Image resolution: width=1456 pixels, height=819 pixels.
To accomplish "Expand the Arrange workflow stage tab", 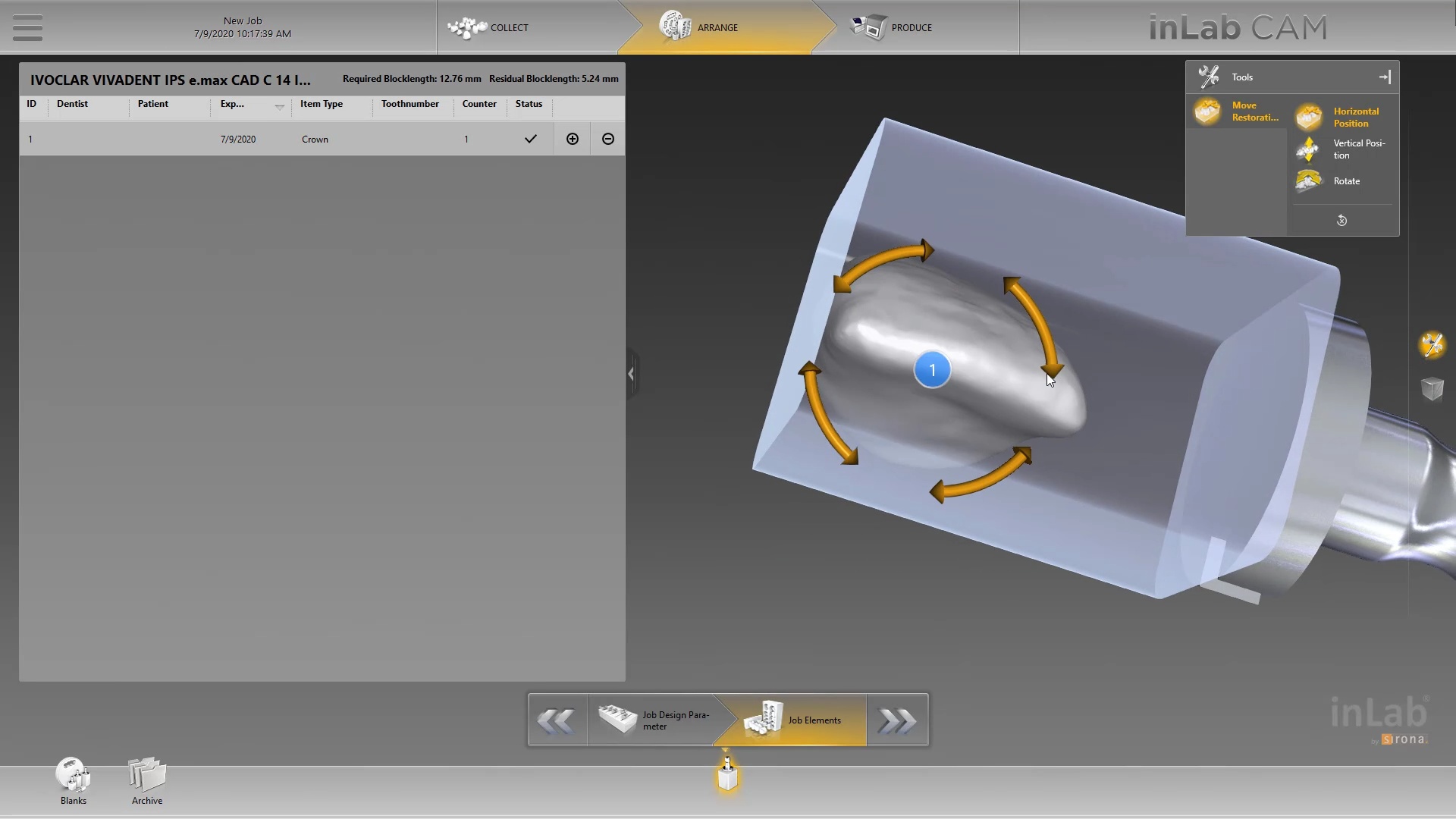I will 718,27.
